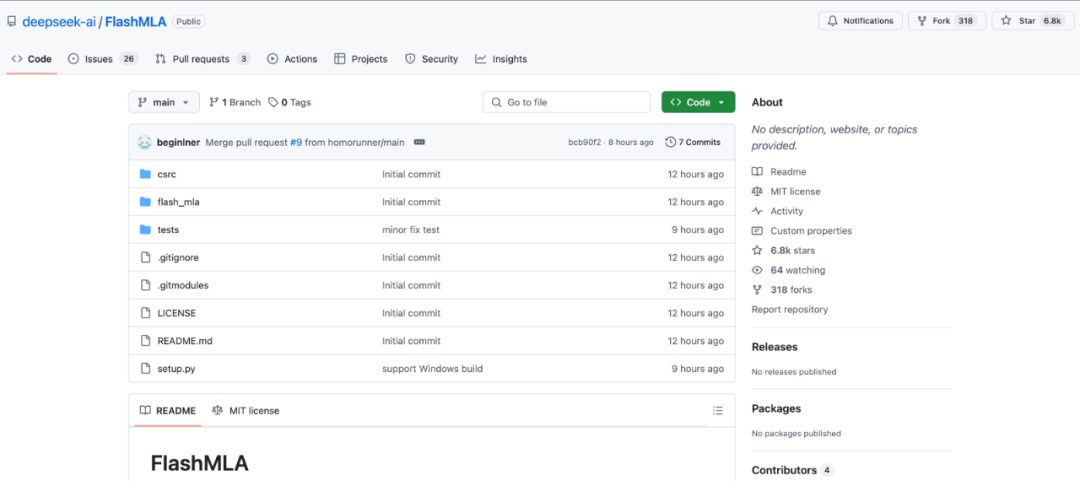Image resolution: width=1080 pixels, height=481 pixels.
Task: View the 64 watching link
Action: coord(789,270)
